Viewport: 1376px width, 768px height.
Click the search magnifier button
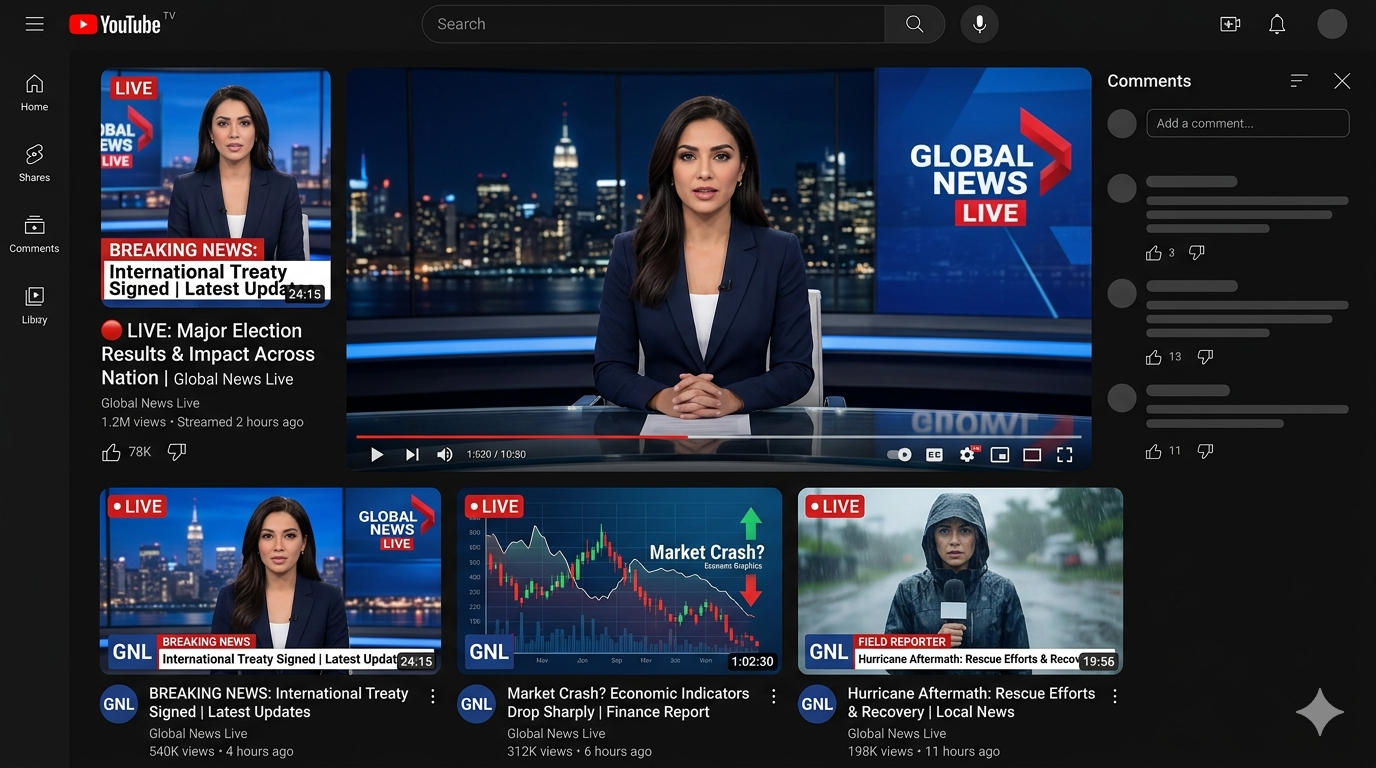(914, 24)
